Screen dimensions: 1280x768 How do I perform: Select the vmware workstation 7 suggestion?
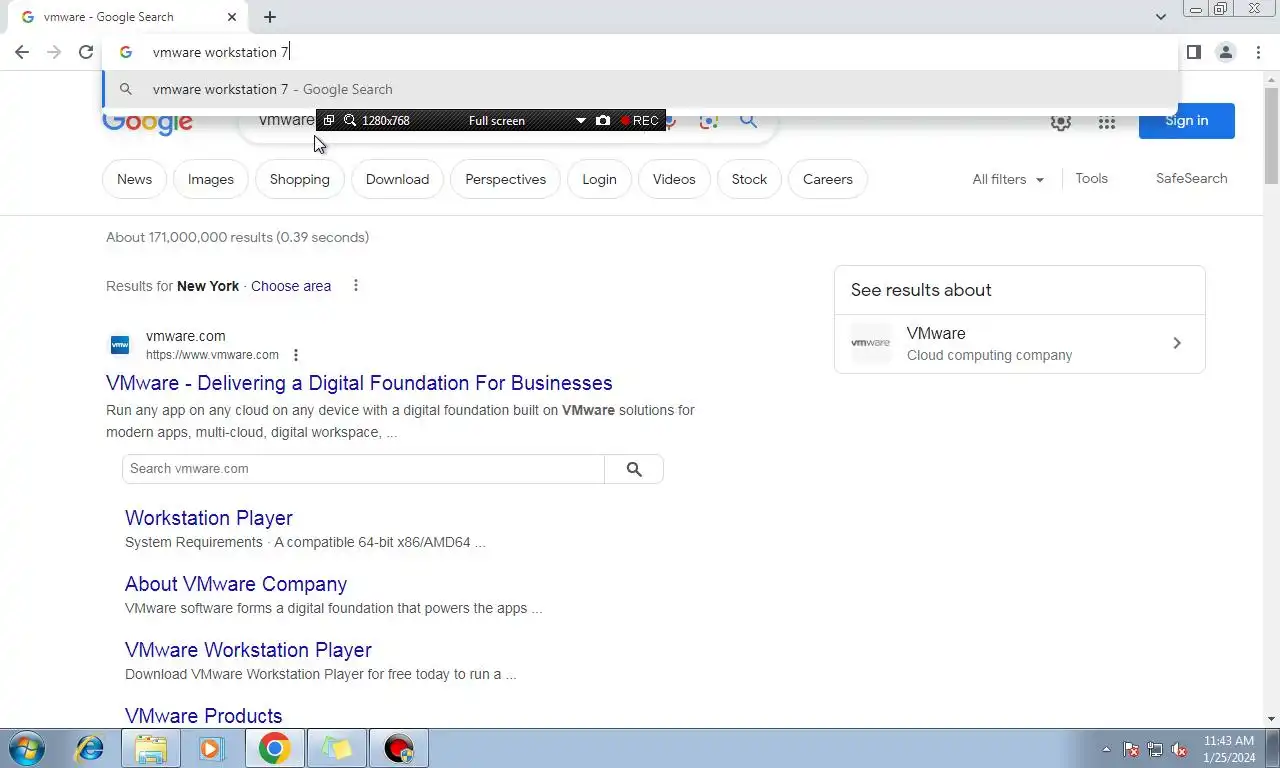tap(640, 89)
